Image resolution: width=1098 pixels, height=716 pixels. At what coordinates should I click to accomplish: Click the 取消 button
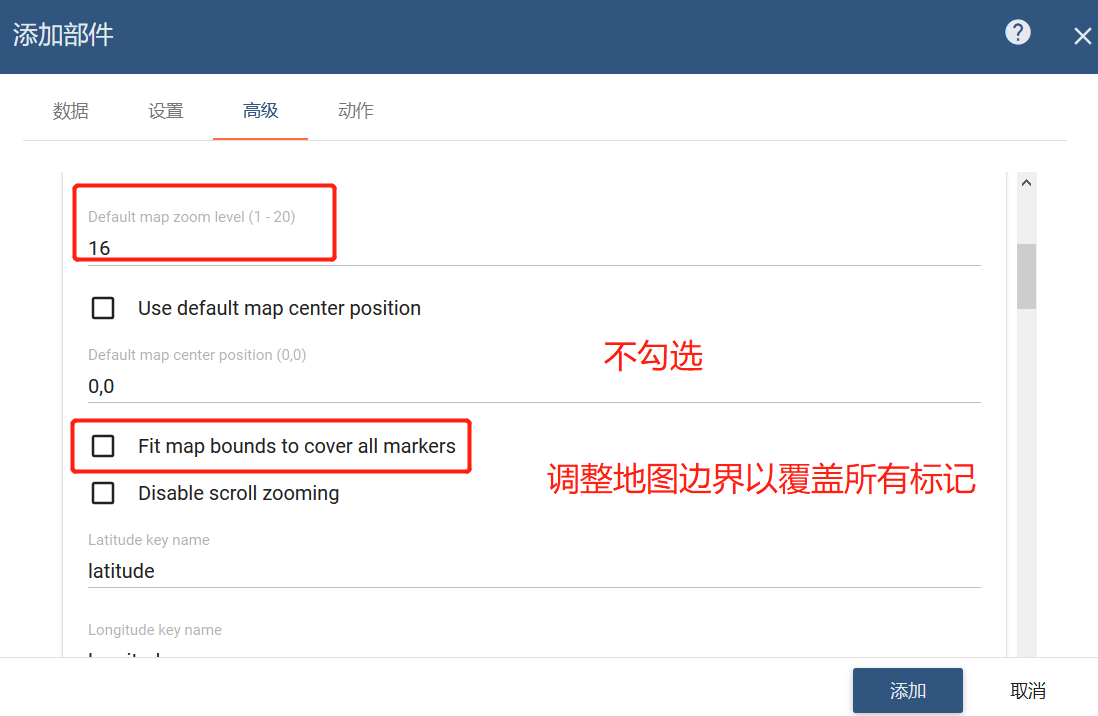[1028, 691]
